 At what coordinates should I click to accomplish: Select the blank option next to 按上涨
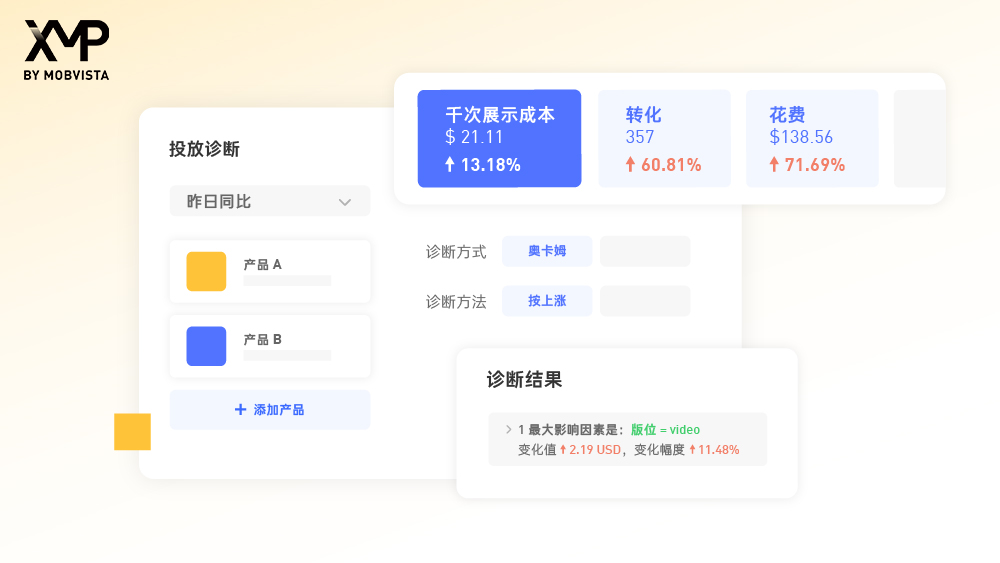[x=645, y=301]
